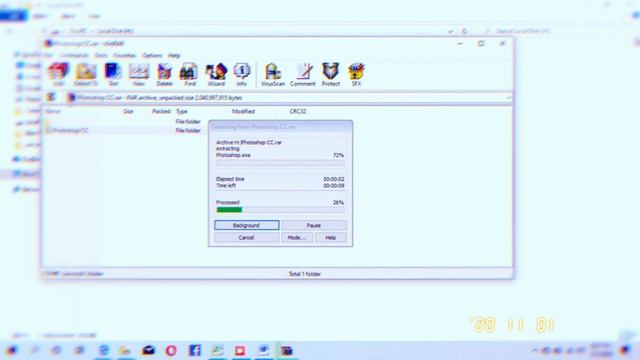The width and height of the screenshot is (640, 360).
Task: Sort by the Size column header
Action: point(128,111)
